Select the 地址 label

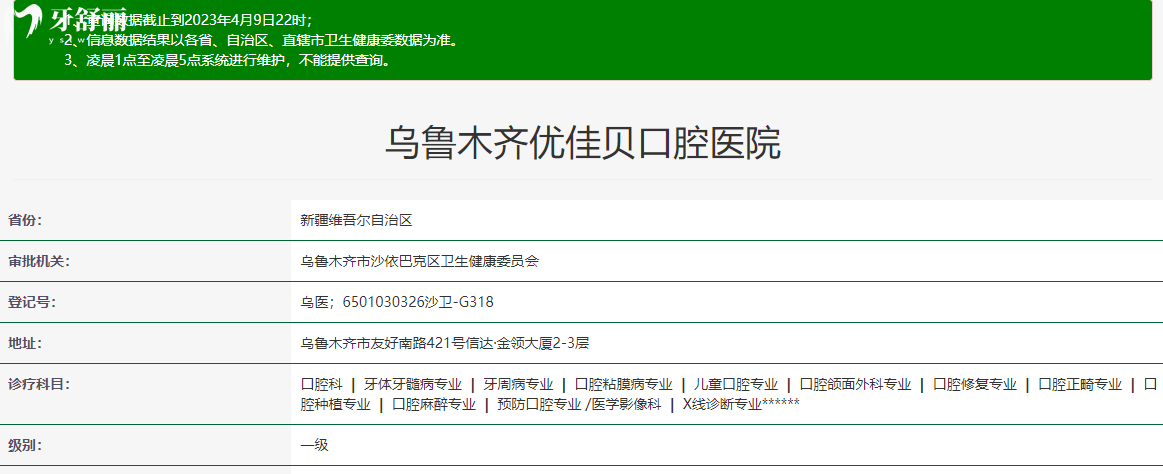click(x=25, y=343)
